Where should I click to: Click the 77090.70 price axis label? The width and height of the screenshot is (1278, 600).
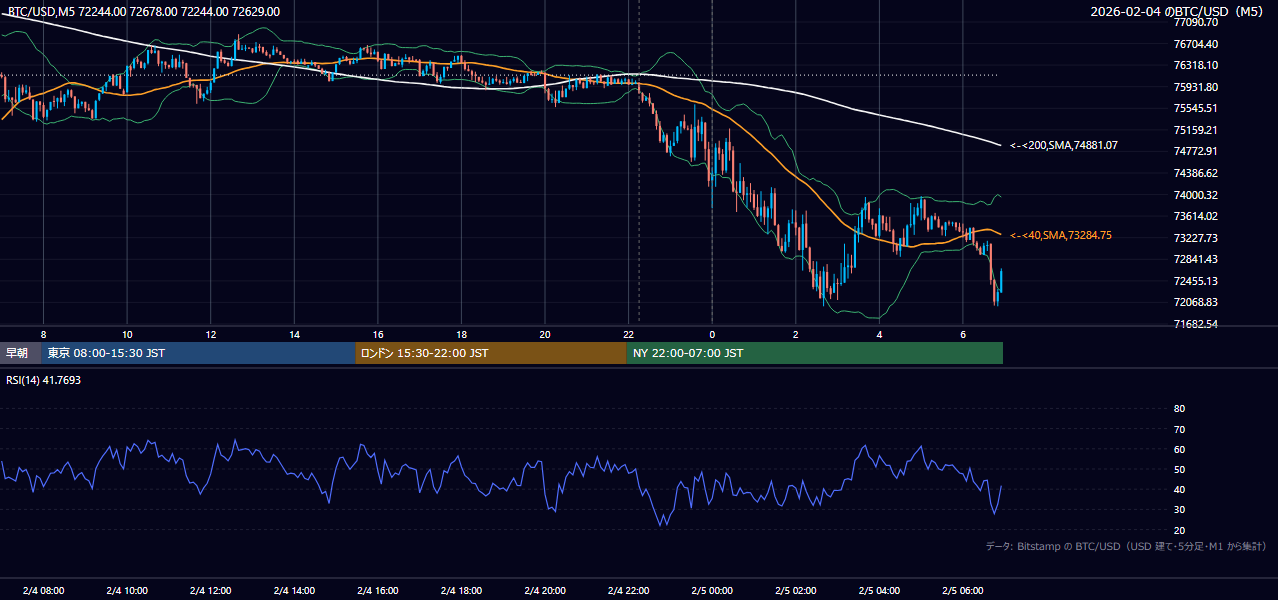coord(1196,22)
